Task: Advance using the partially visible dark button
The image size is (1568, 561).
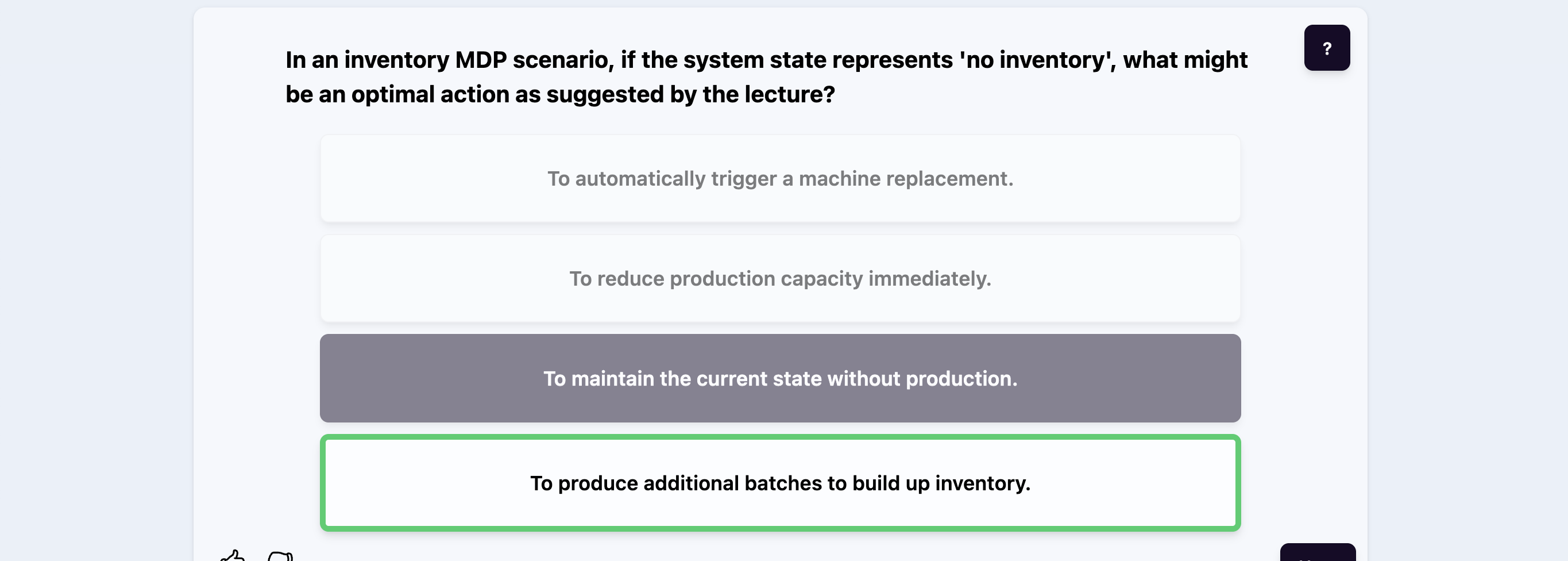Action: (x=1317, y=552)
